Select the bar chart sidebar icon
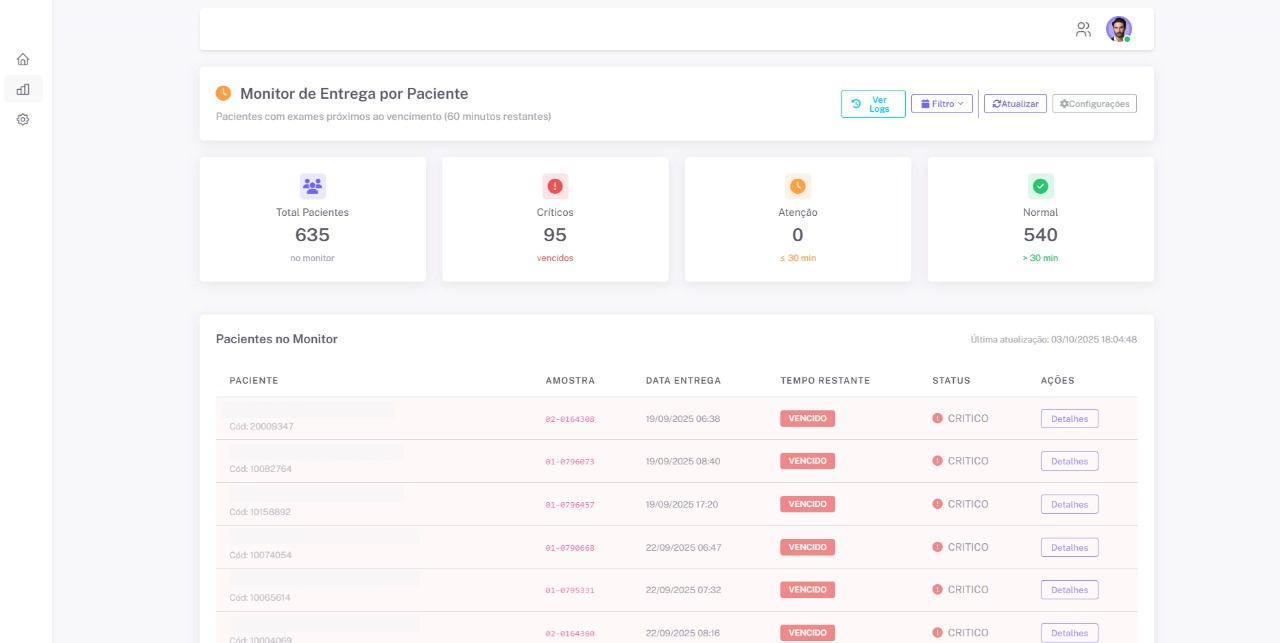 [23, 89]
